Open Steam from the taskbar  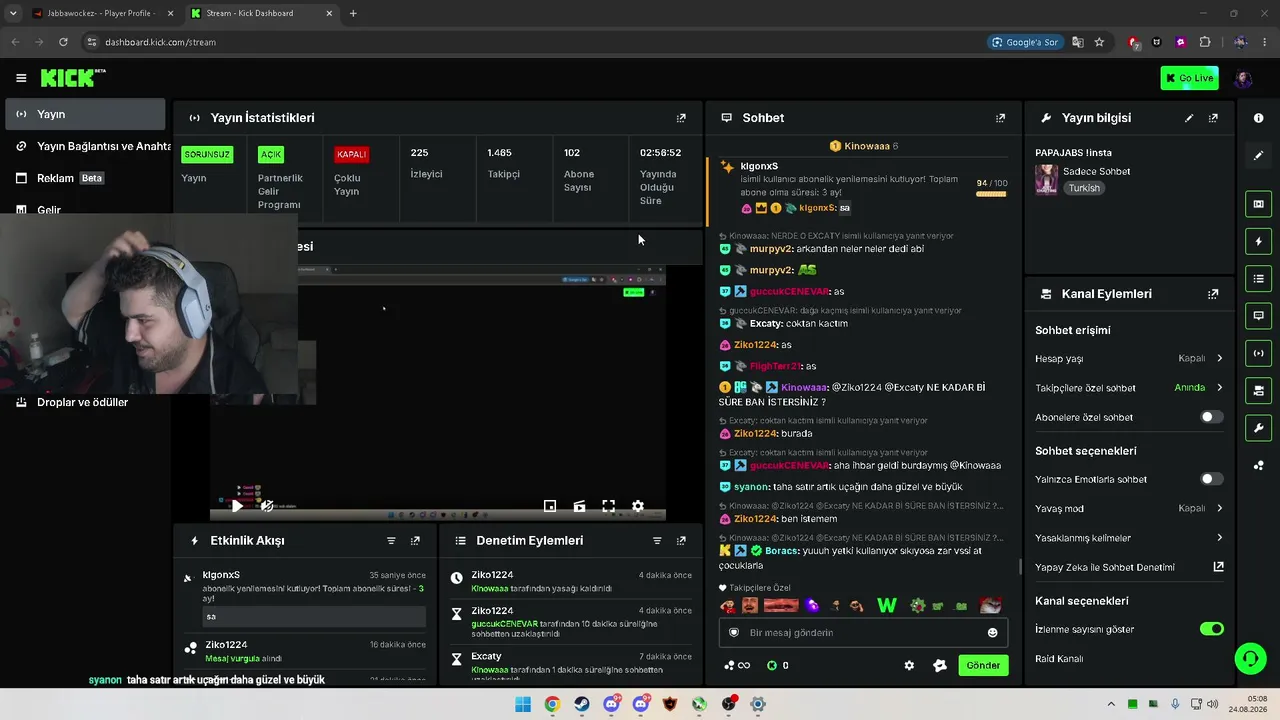(581, 704)
